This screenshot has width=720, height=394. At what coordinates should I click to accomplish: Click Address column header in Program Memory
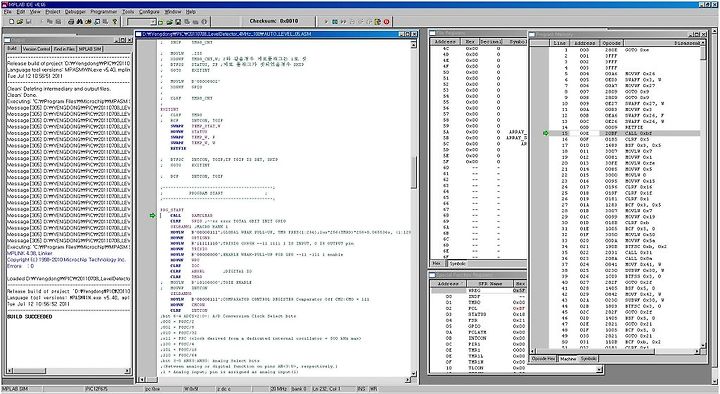[584, 43]
